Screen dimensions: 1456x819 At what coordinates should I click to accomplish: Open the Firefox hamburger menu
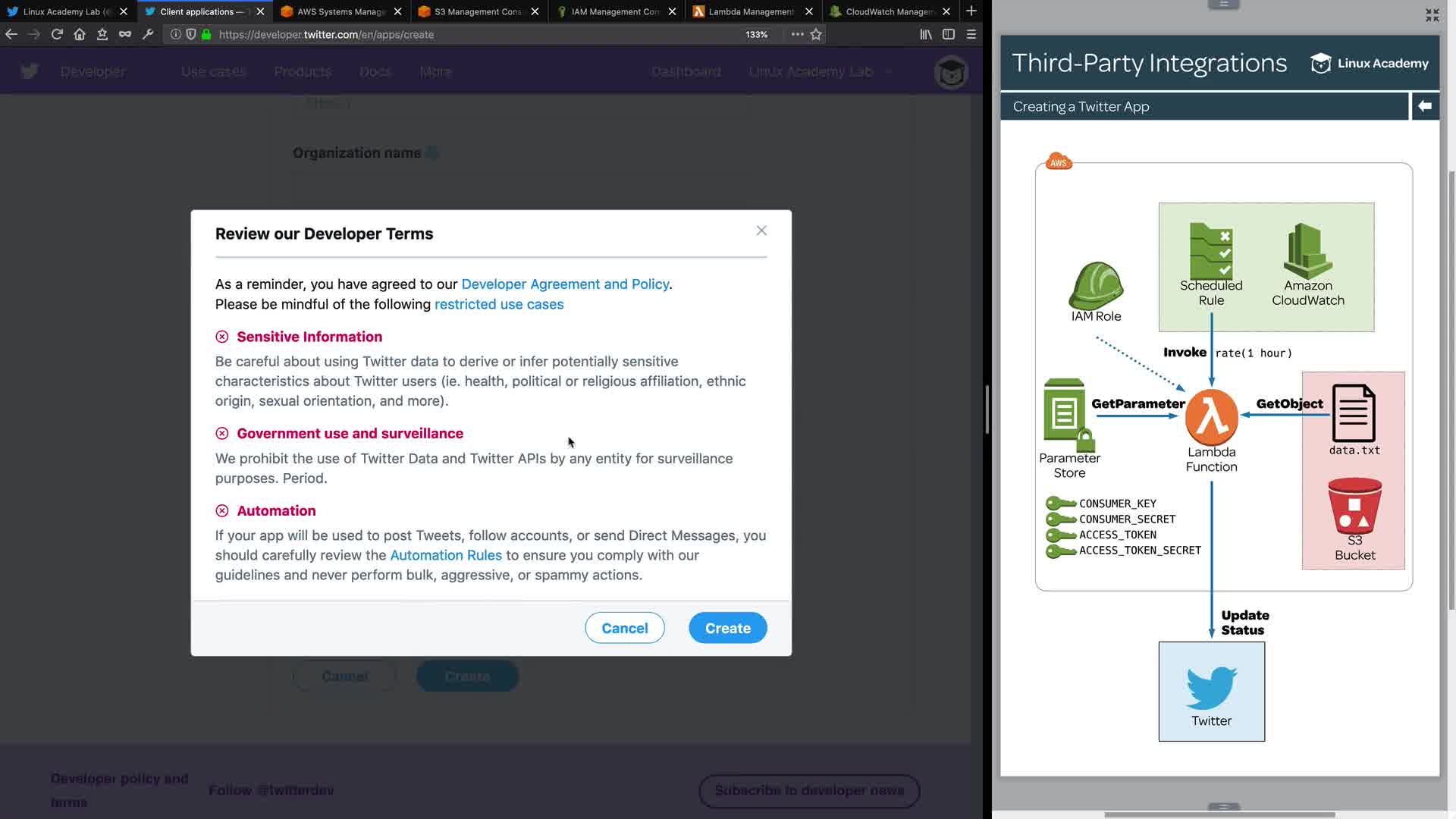(971, 34)
